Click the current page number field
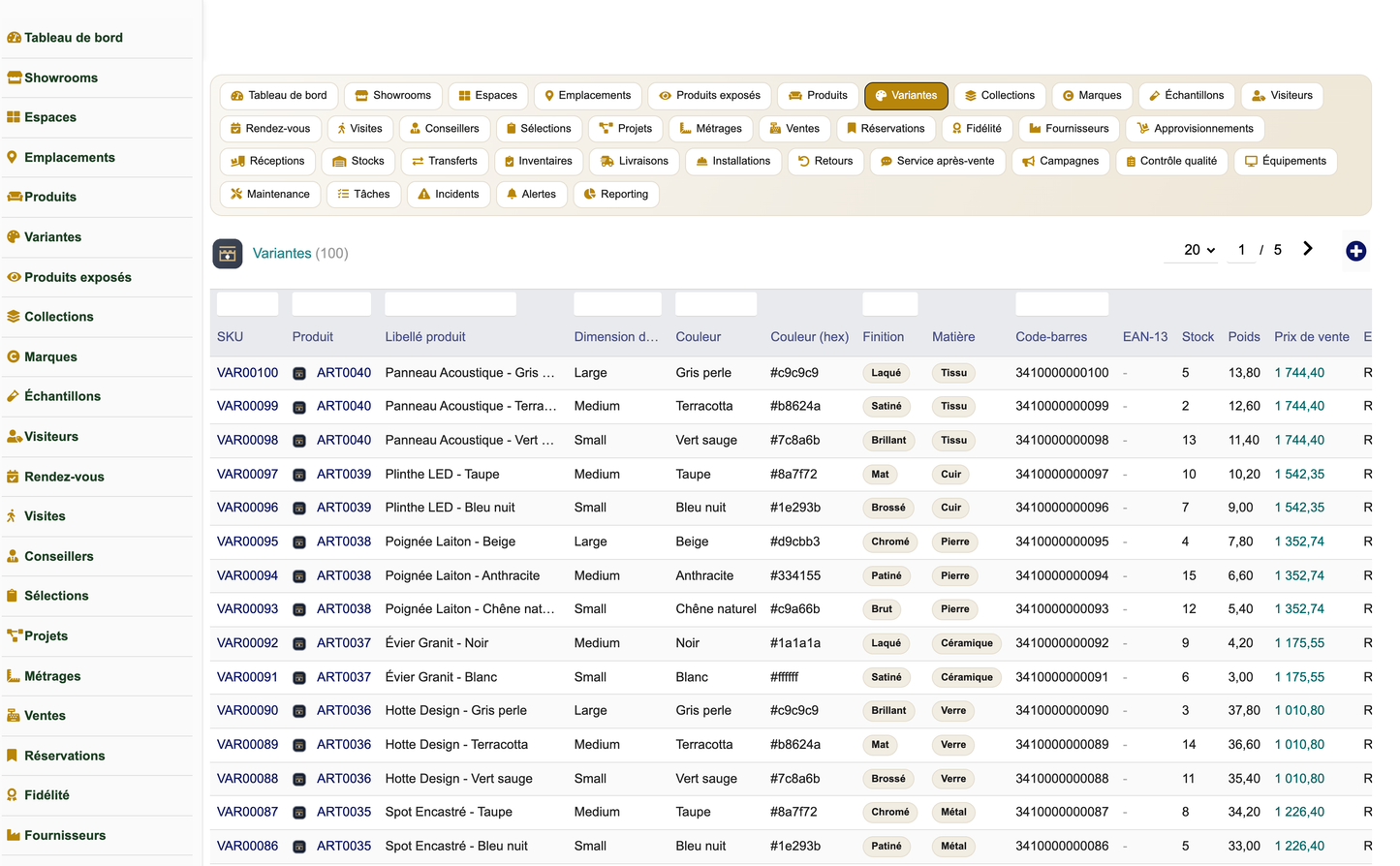This screenshot has height=866, width=1400. (1241, 250)
